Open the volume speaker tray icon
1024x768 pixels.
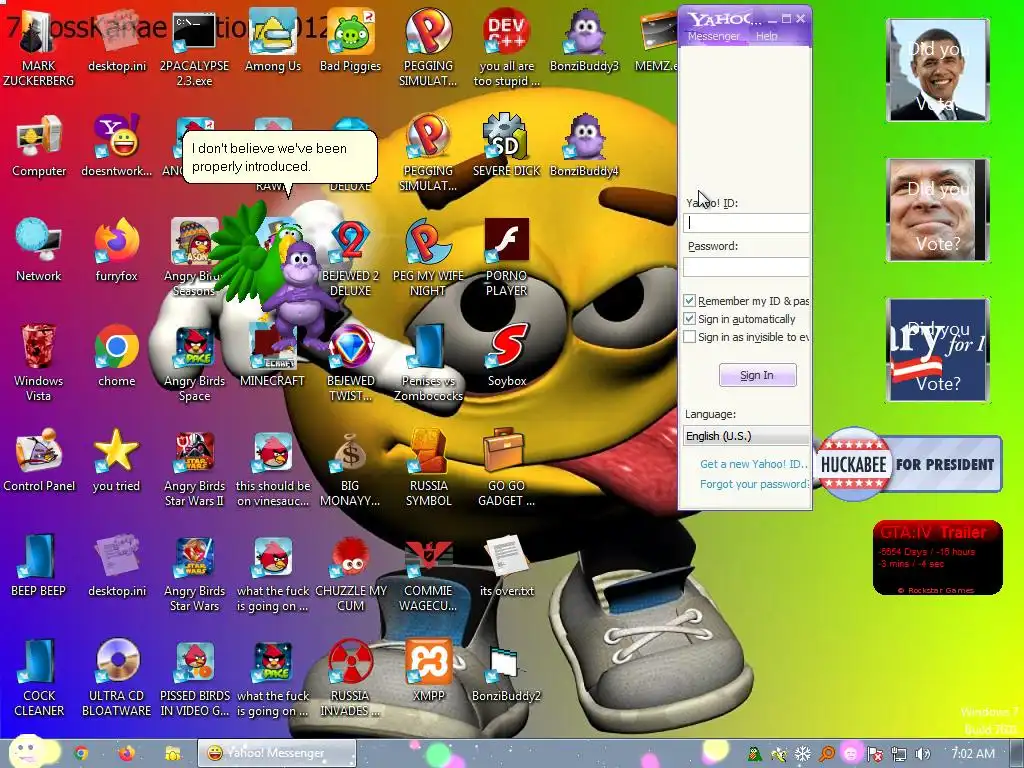[923, 754]
